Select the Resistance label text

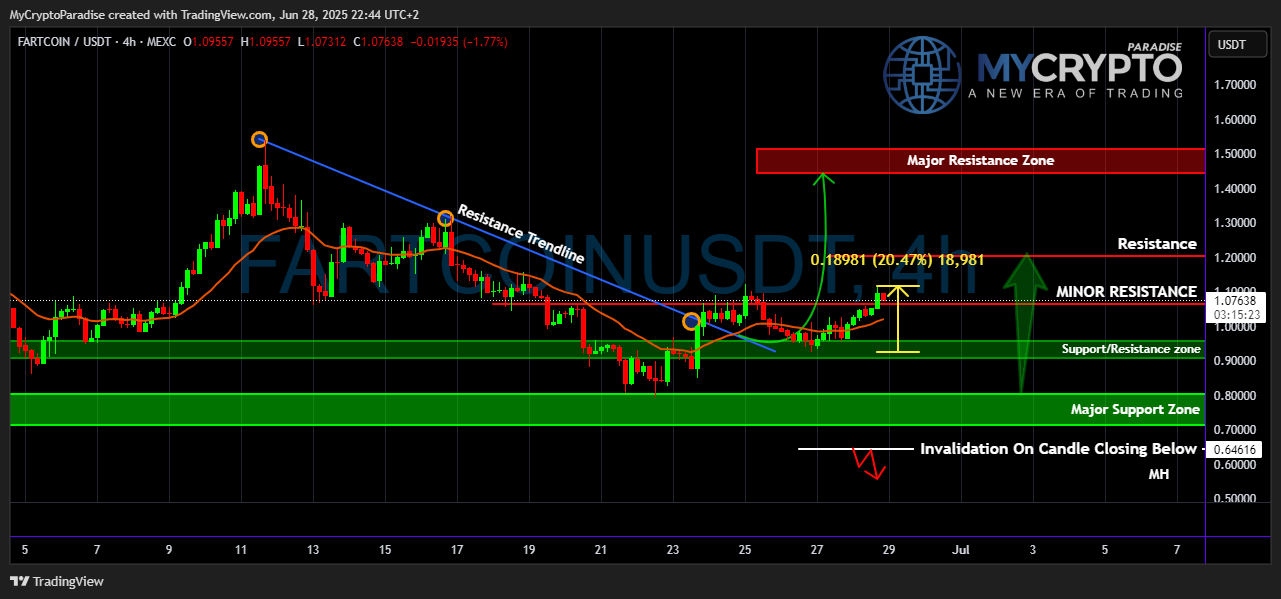point(1156,244)
